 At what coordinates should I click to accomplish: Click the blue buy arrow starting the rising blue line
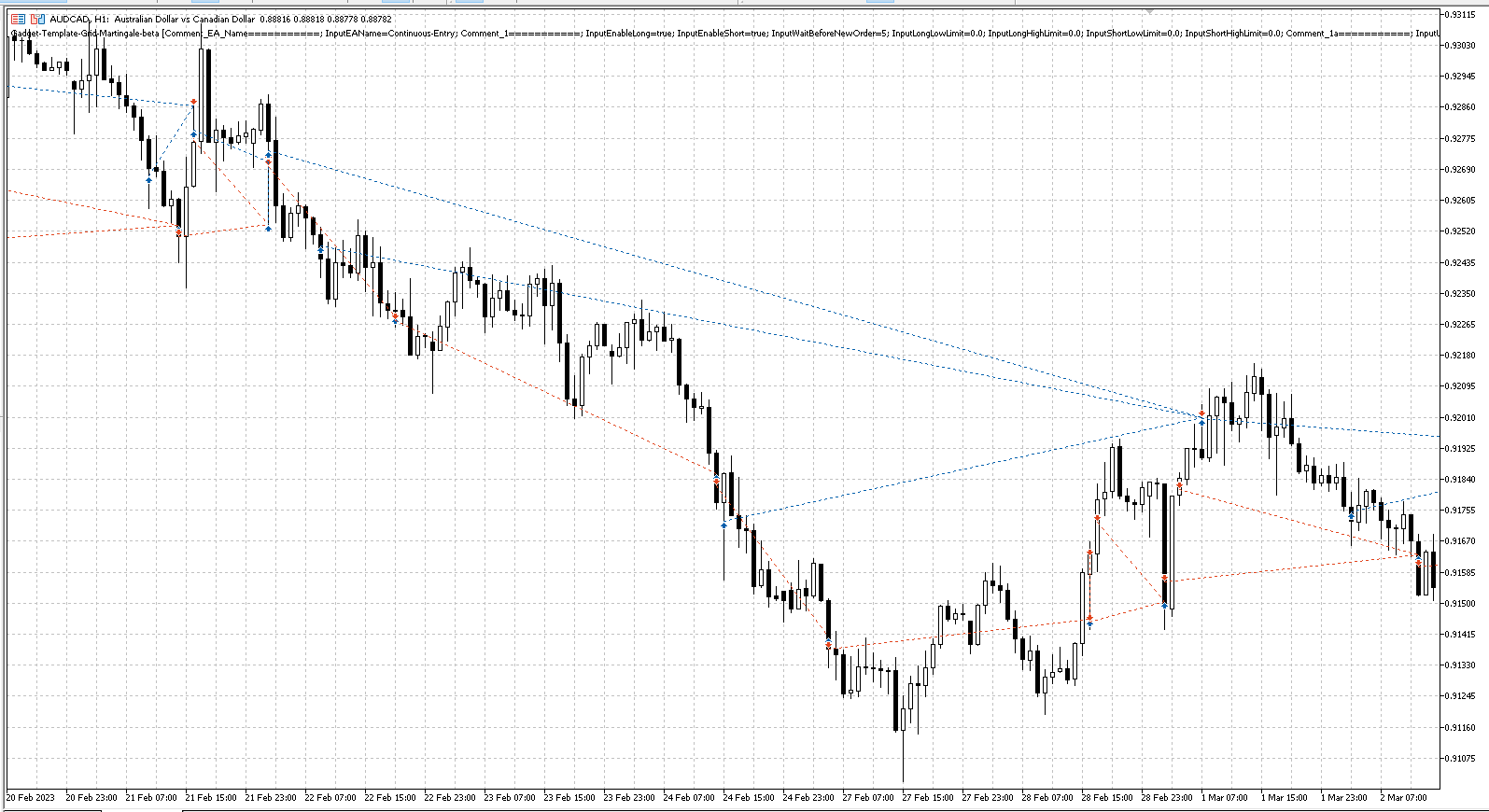point(723,525)
